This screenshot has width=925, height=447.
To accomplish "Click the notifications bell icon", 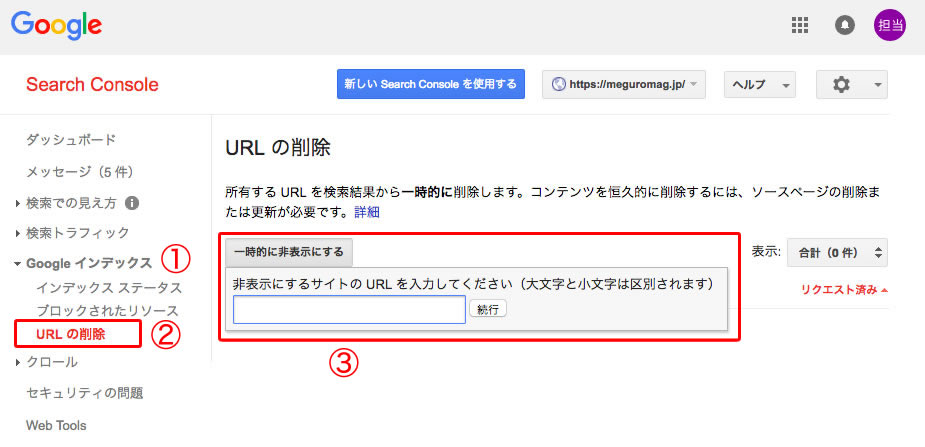I will coord(845,26).
